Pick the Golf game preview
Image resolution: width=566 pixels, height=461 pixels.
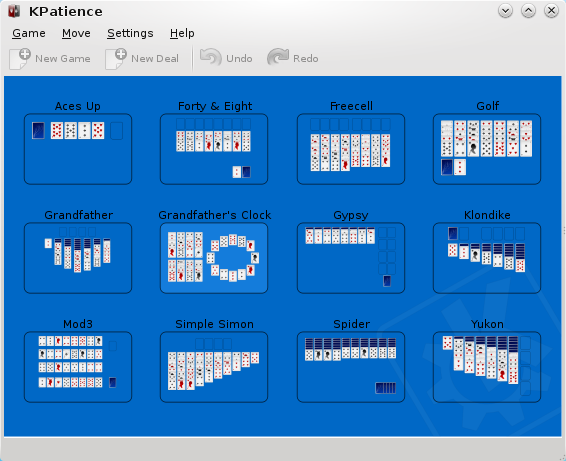coord(487,149)
